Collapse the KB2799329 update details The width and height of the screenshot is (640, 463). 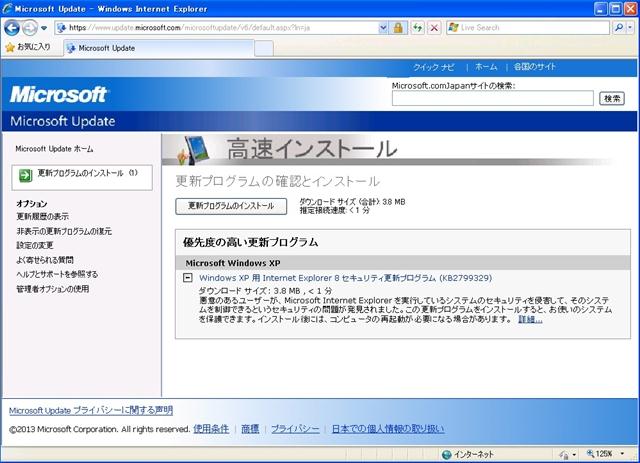click(x=187, y=278)
